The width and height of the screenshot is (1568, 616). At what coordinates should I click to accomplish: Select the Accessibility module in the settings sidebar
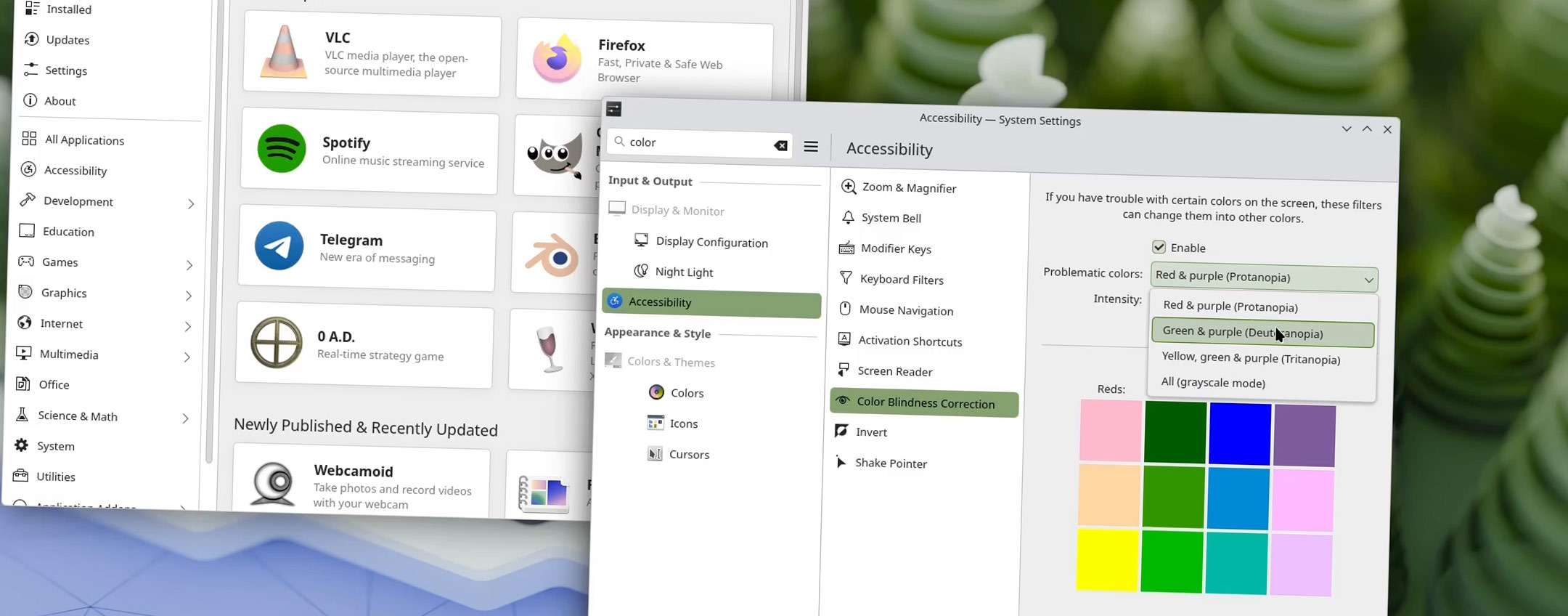(x=711, y=303)
